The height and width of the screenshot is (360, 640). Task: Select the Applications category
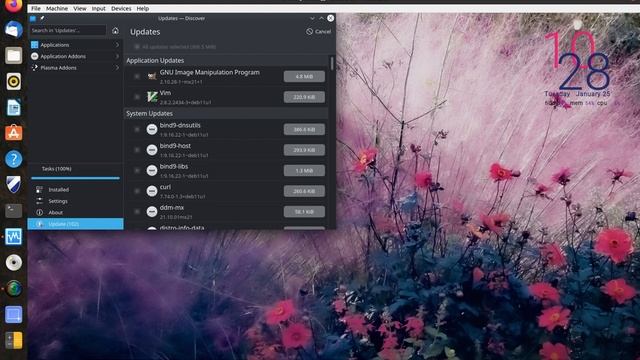(76, 45)
